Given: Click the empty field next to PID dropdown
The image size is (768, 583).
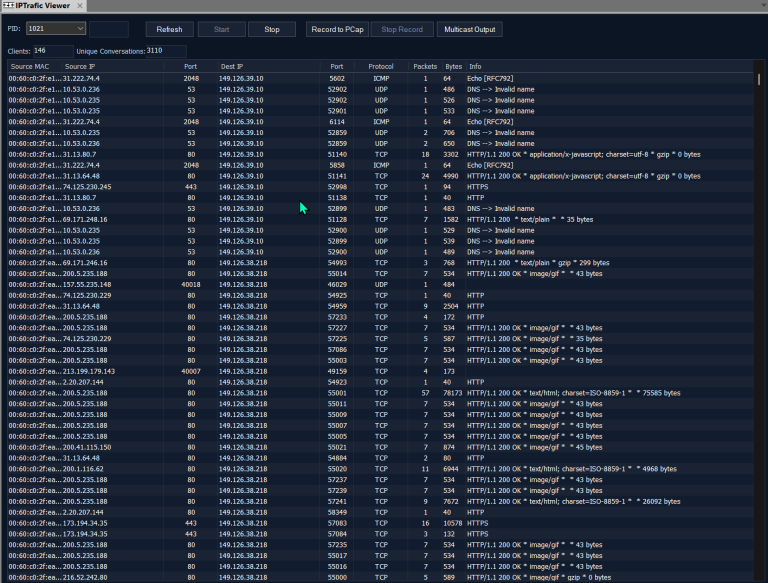Looking at the screenshot, I should pos(109,29).
